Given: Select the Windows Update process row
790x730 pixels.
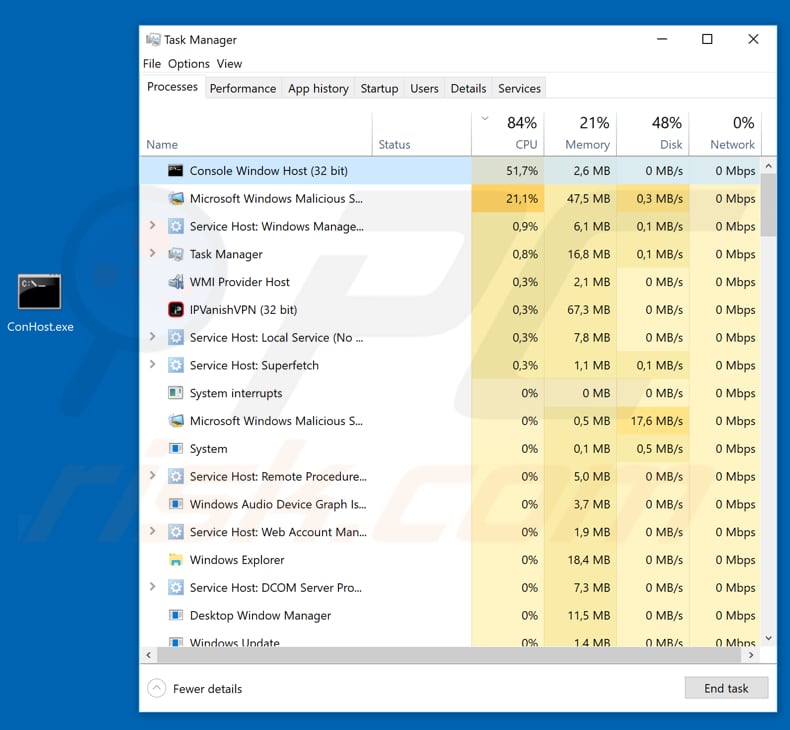Looking at the screenshot, I should (x=450, y=642).
